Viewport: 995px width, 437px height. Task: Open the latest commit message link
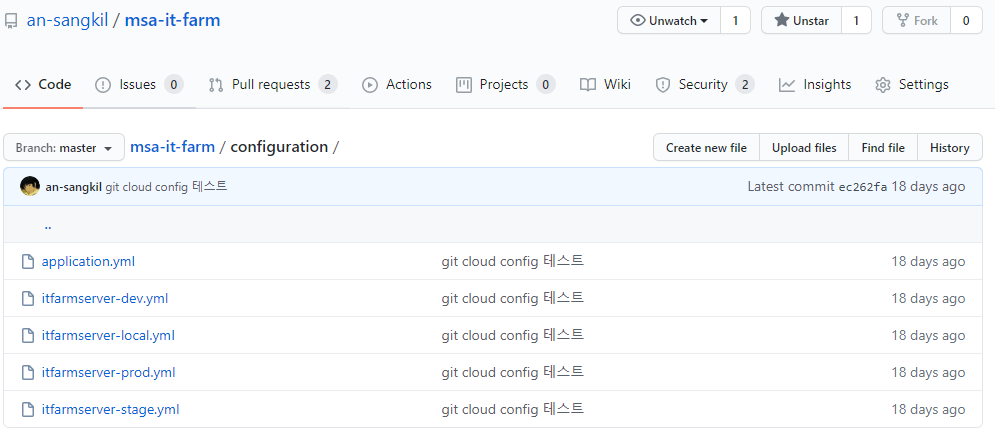[x=166, y=186]
